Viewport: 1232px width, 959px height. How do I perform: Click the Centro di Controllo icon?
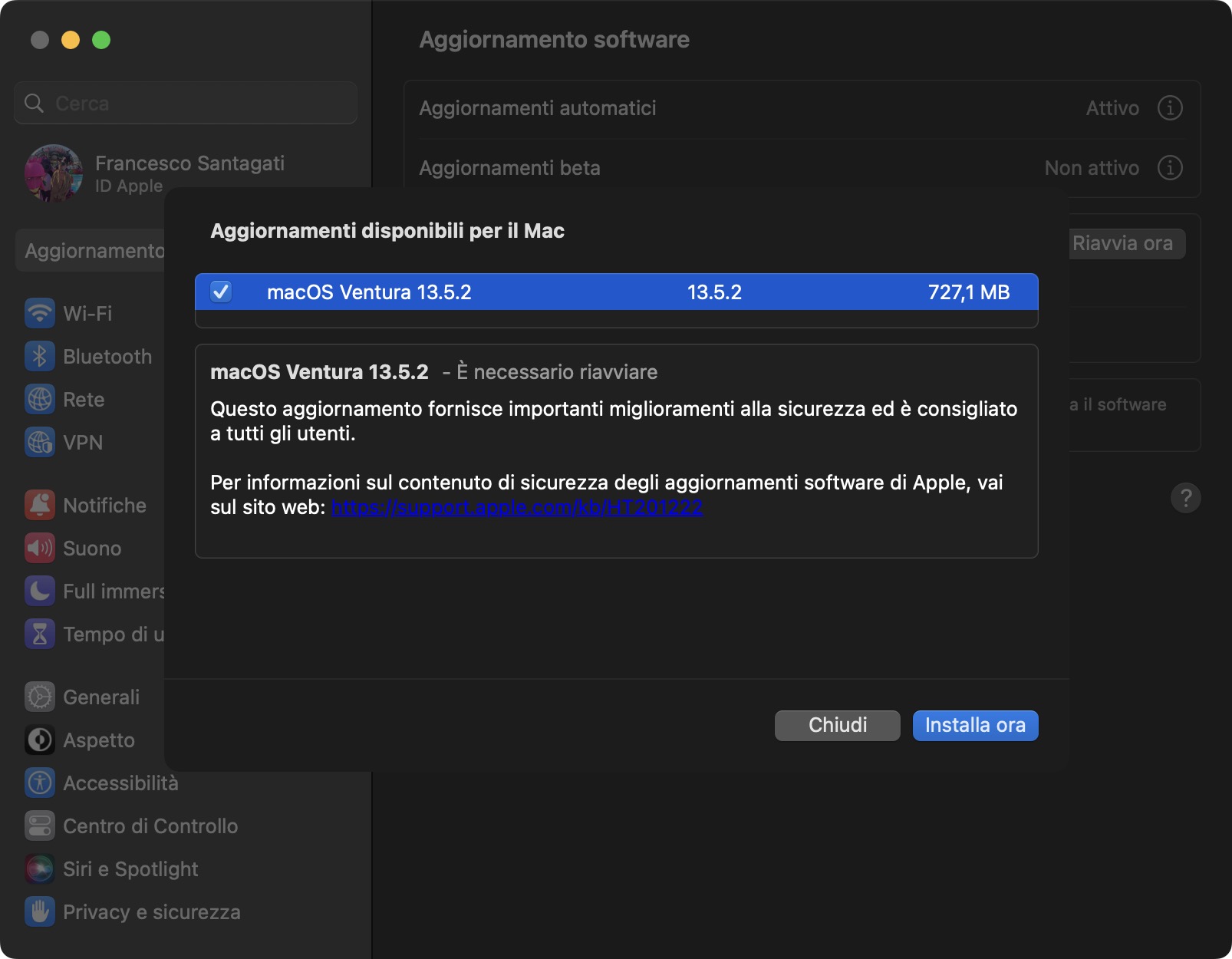point(40,826)
